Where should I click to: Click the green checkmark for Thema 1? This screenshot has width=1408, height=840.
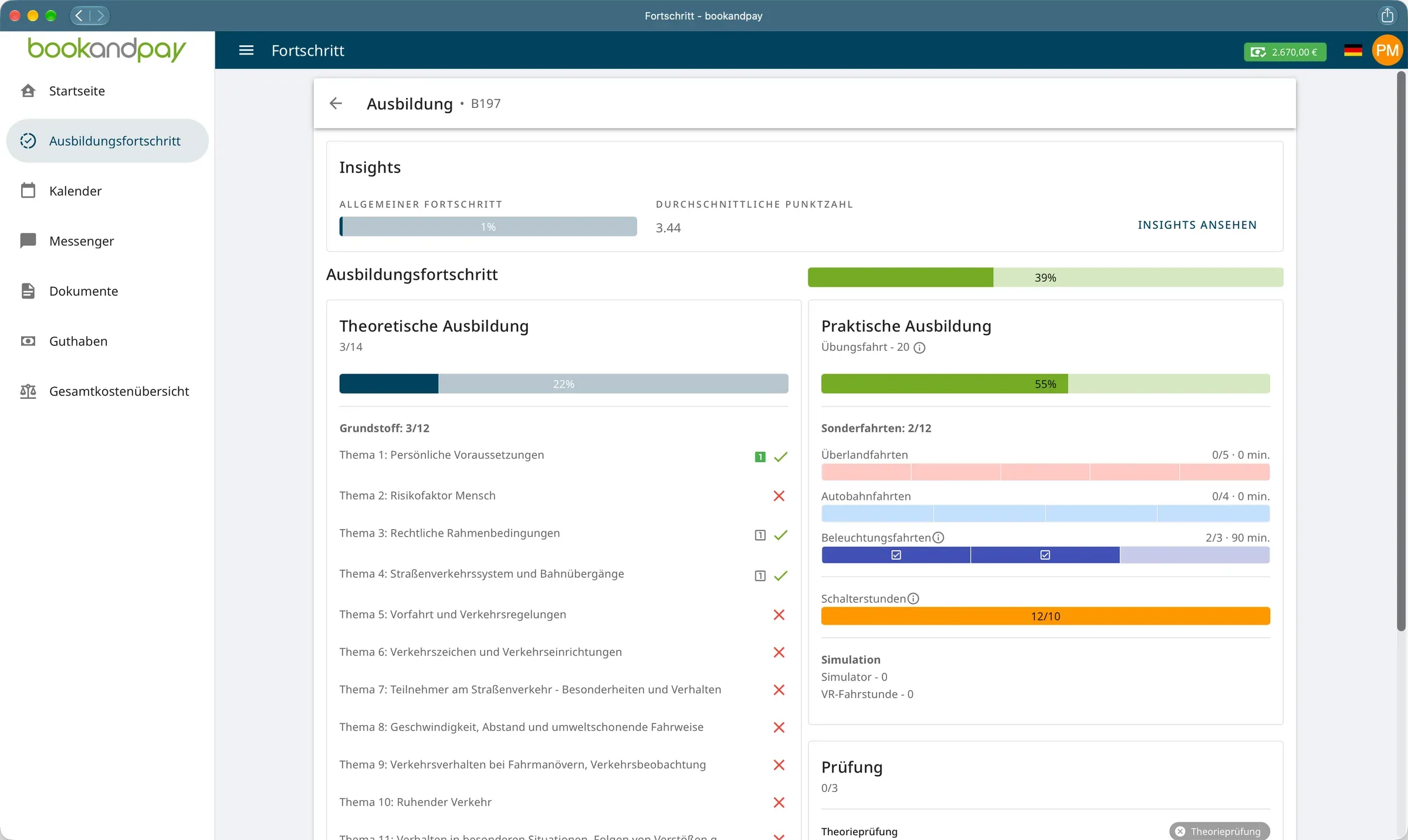click(x=780, y=456)
